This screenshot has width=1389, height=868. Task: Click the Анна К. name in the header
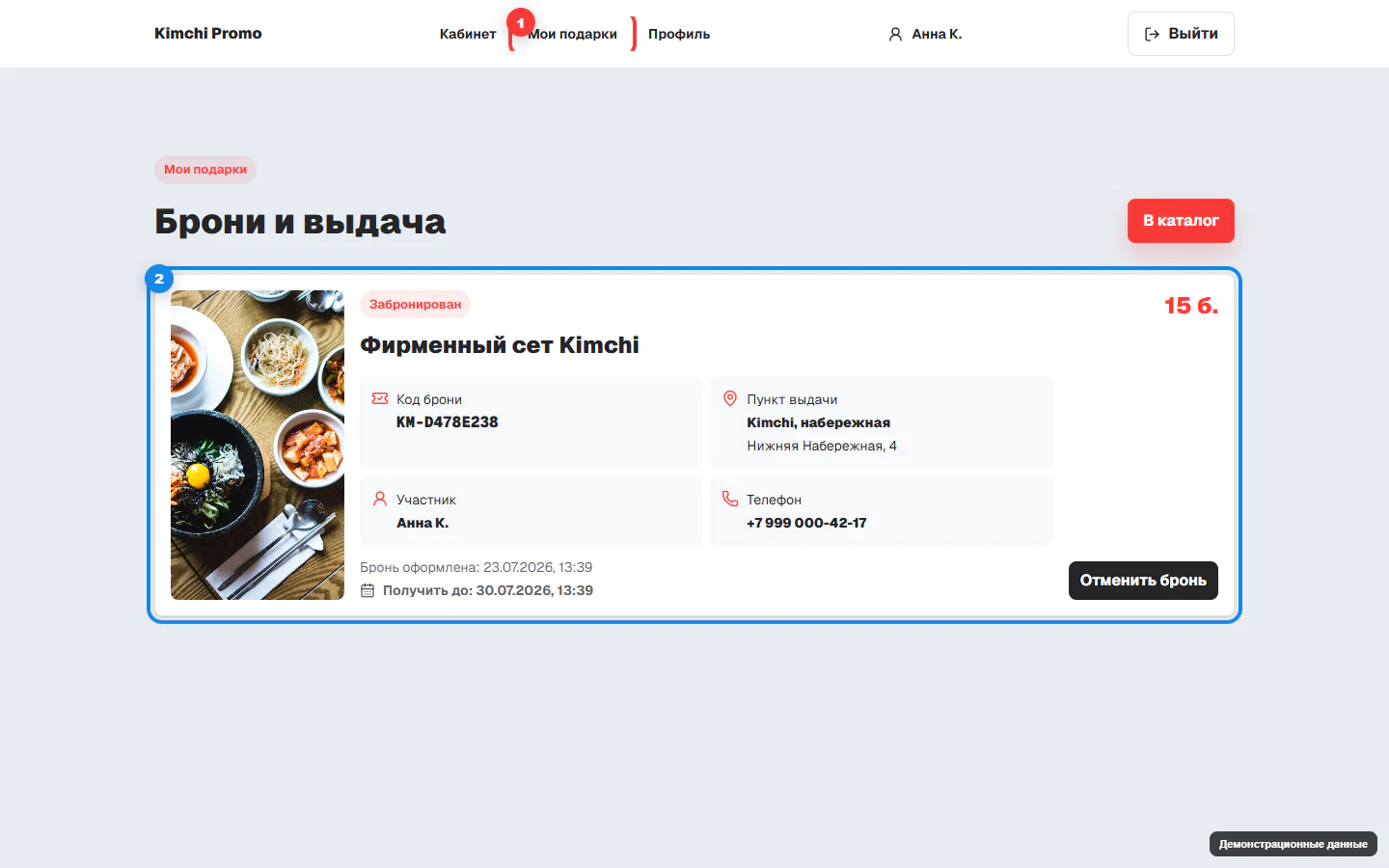point(937,34)
